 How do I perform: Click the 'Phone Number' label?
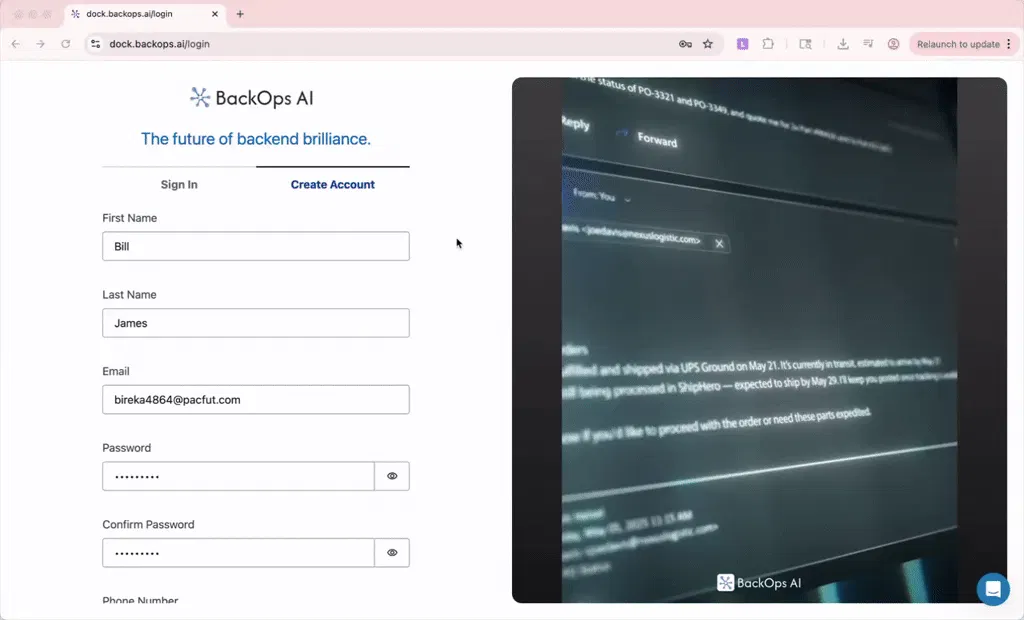(140, 600)
